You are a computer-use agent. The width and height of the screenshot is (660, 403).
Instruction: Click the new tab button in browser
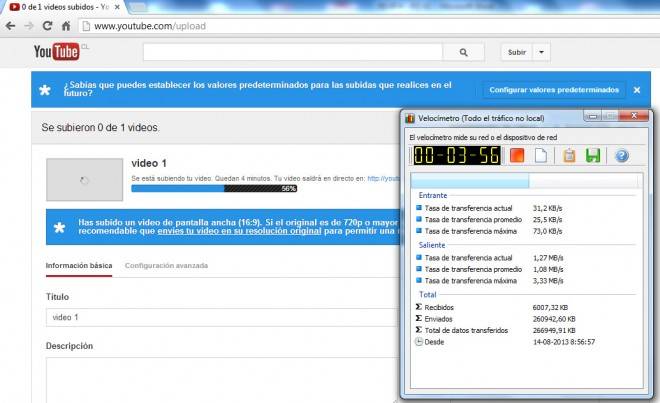(x=138, y=7)
